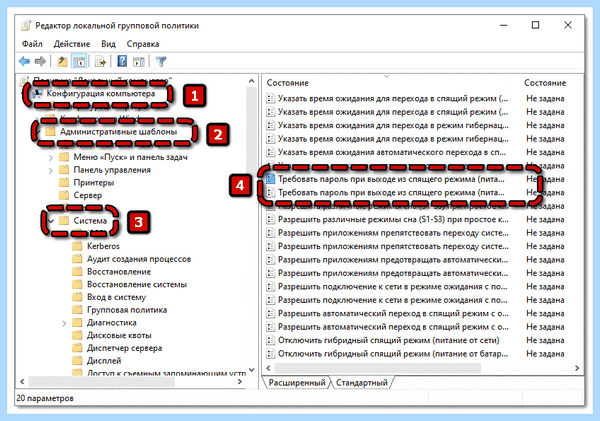
Task: Click the Диспетчер сервера folder icon
Action: coord(77,348)
